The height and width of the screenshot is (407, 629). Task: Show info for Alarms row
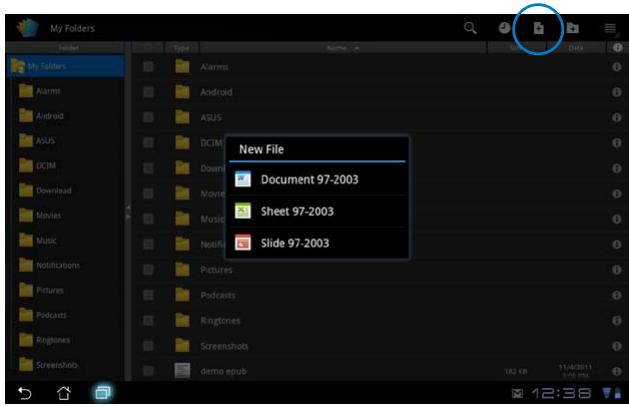pyautogui.click(x=617, y=67)
